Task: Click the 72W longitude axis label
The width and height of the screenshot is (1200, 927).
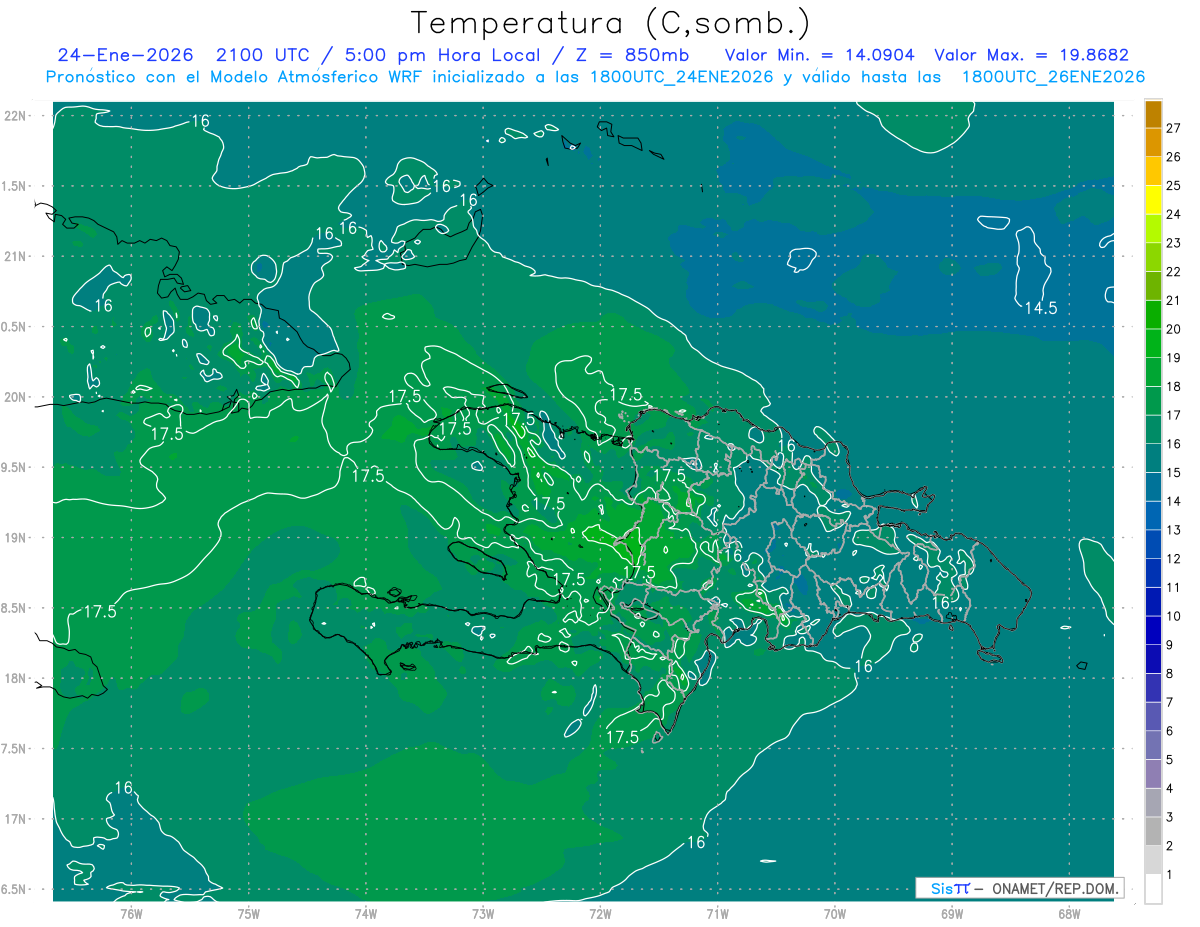Action: click(600, 913)
